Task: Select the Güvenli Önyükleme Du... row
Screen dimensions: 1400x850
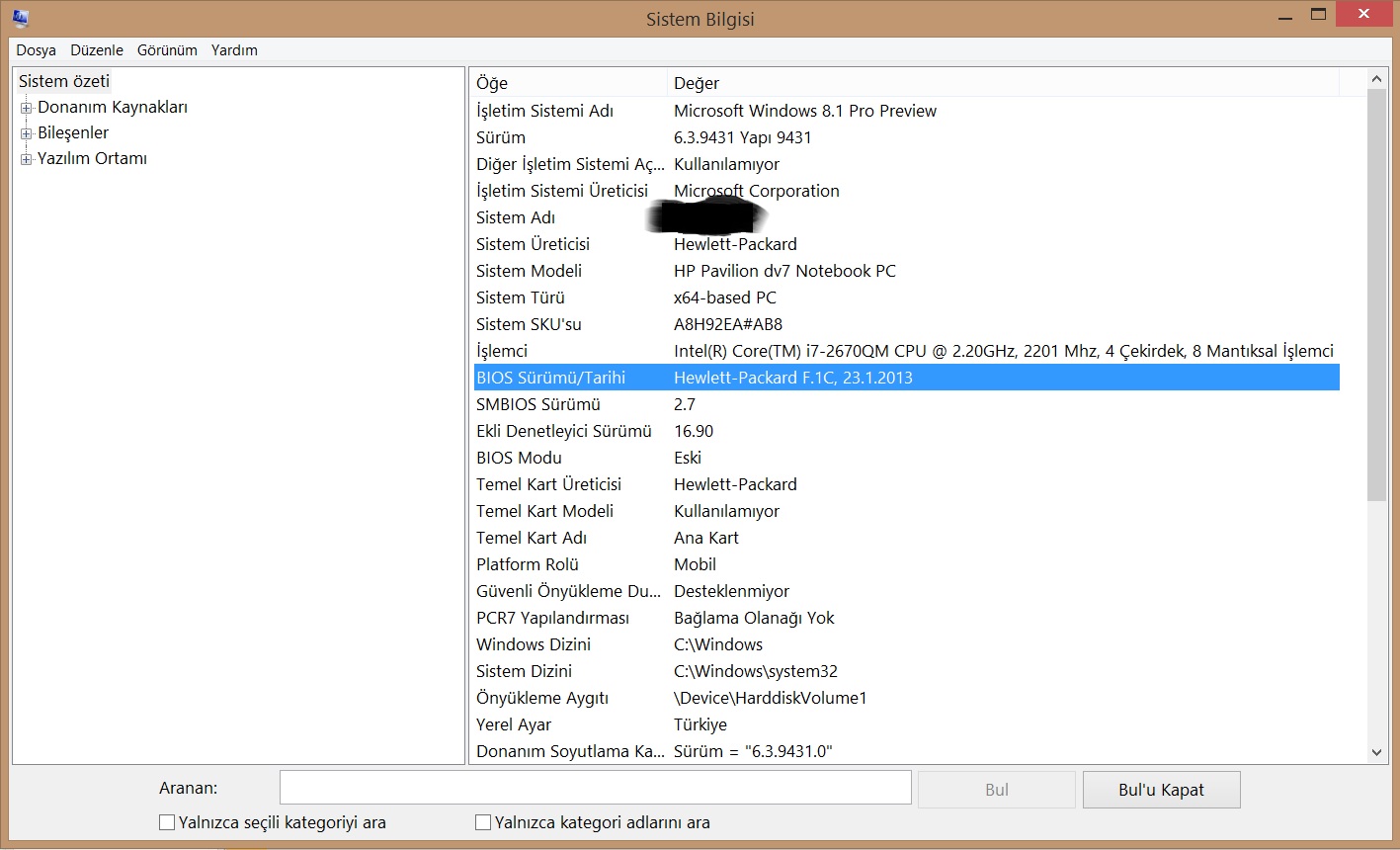Action: [x=907, y=591]
